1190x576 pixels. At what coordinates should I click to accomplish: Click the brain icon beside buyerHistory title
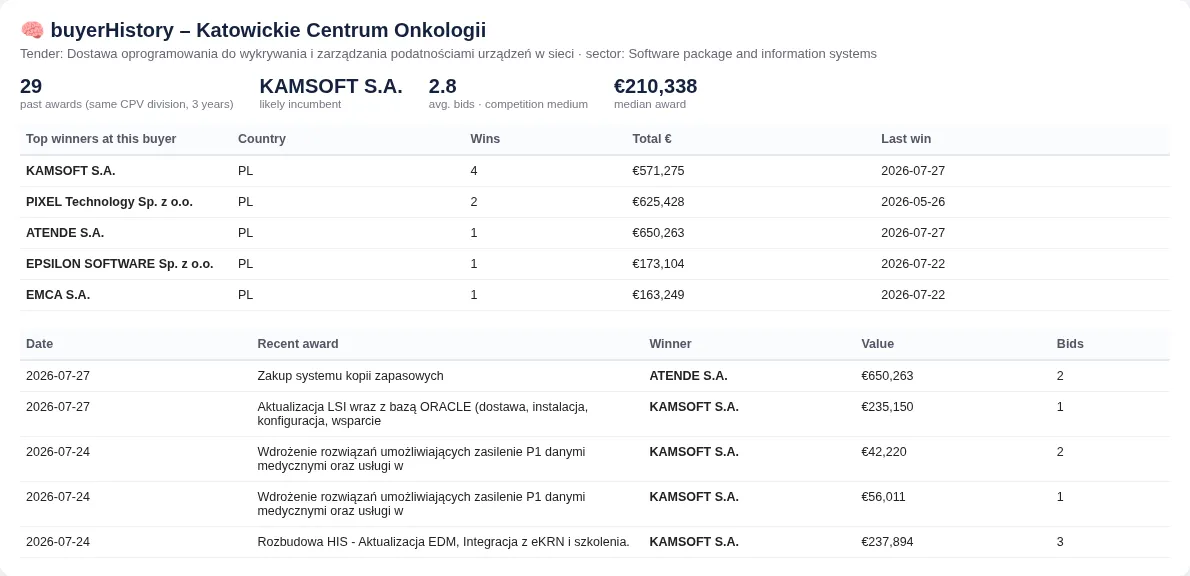pyautogui.click(x=32, y=30)
